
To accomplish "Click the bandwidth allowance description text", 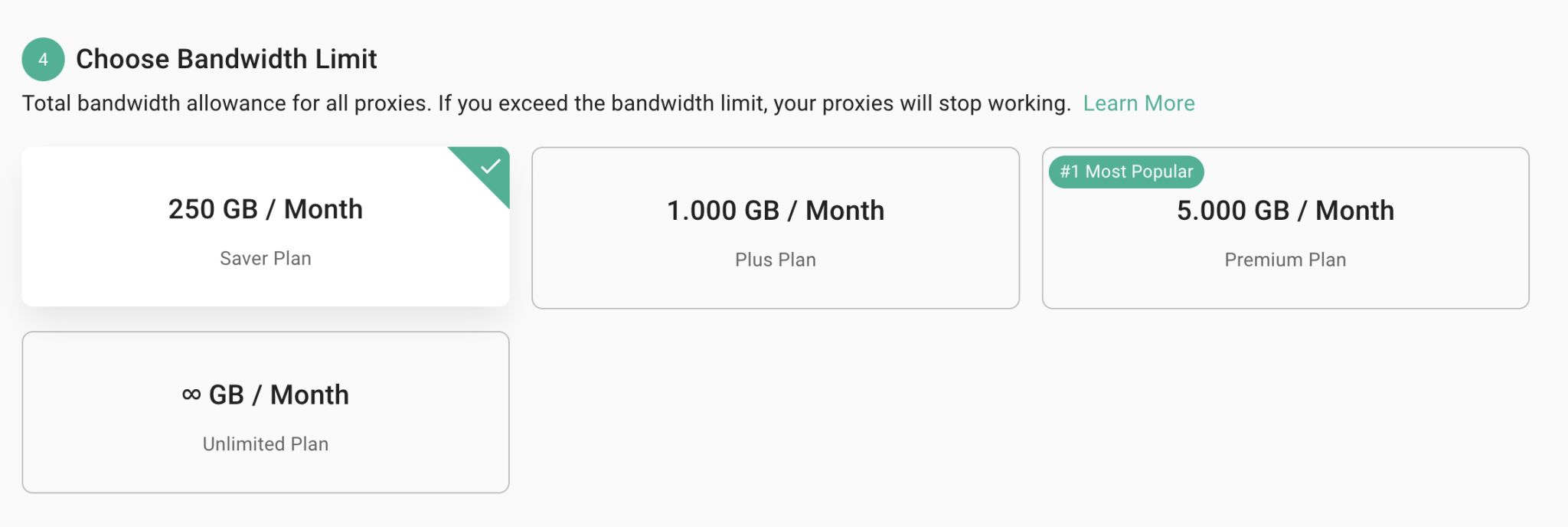I will click(546, 103).
